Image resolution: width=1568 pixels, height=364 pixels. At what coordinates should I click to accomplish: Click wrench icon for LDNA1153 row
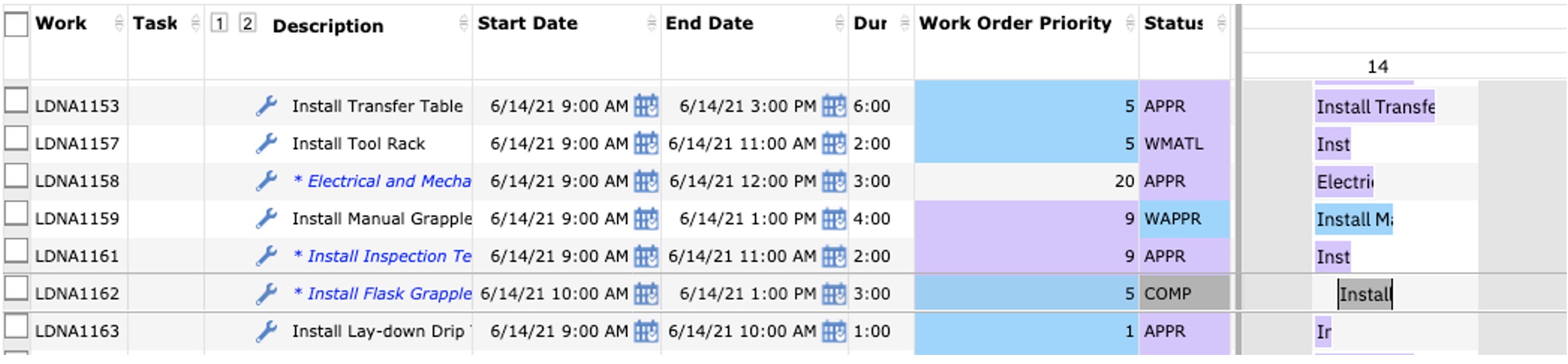pos(266,106)
